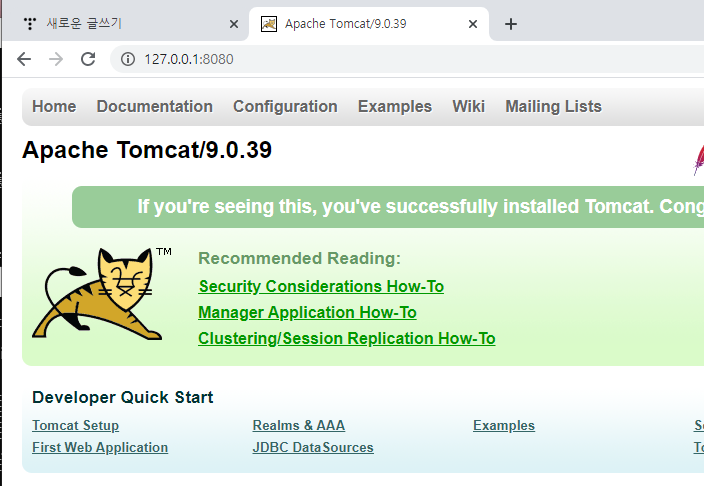Click the Developer Quick Start heading

pos(123,398)
